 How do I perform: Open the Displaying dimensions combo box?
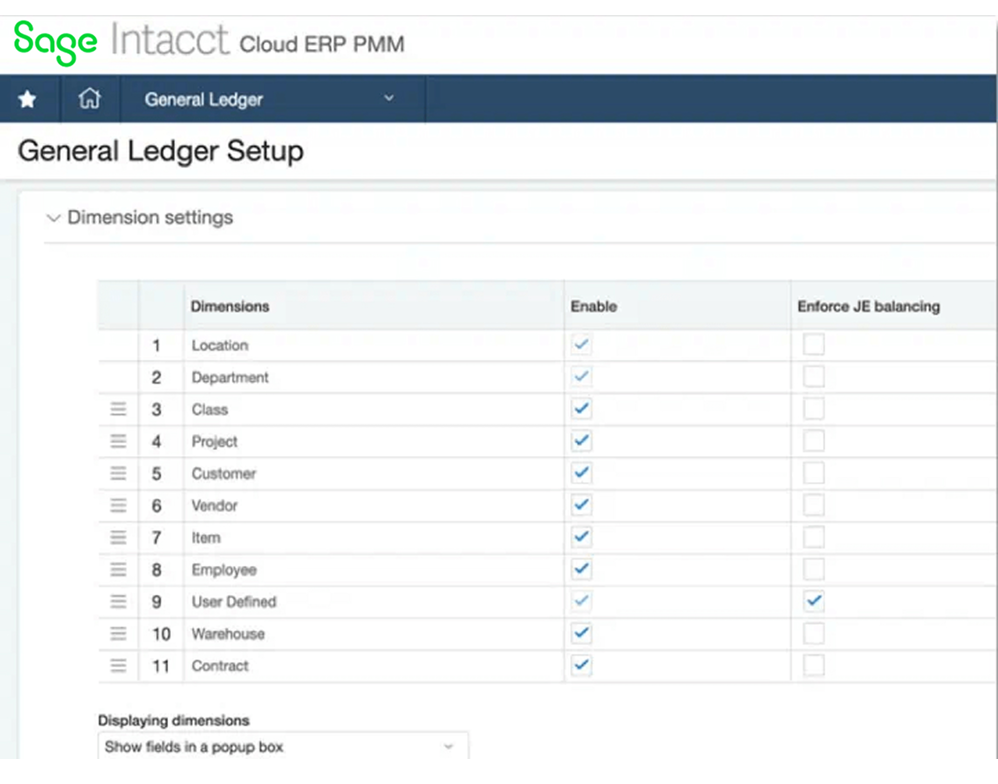(283, 746)
